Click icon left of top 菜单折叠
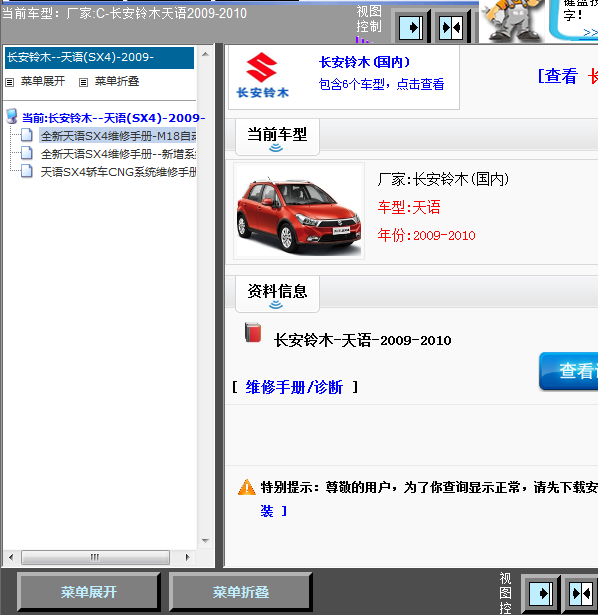598x615 pixels. point(83,82)
